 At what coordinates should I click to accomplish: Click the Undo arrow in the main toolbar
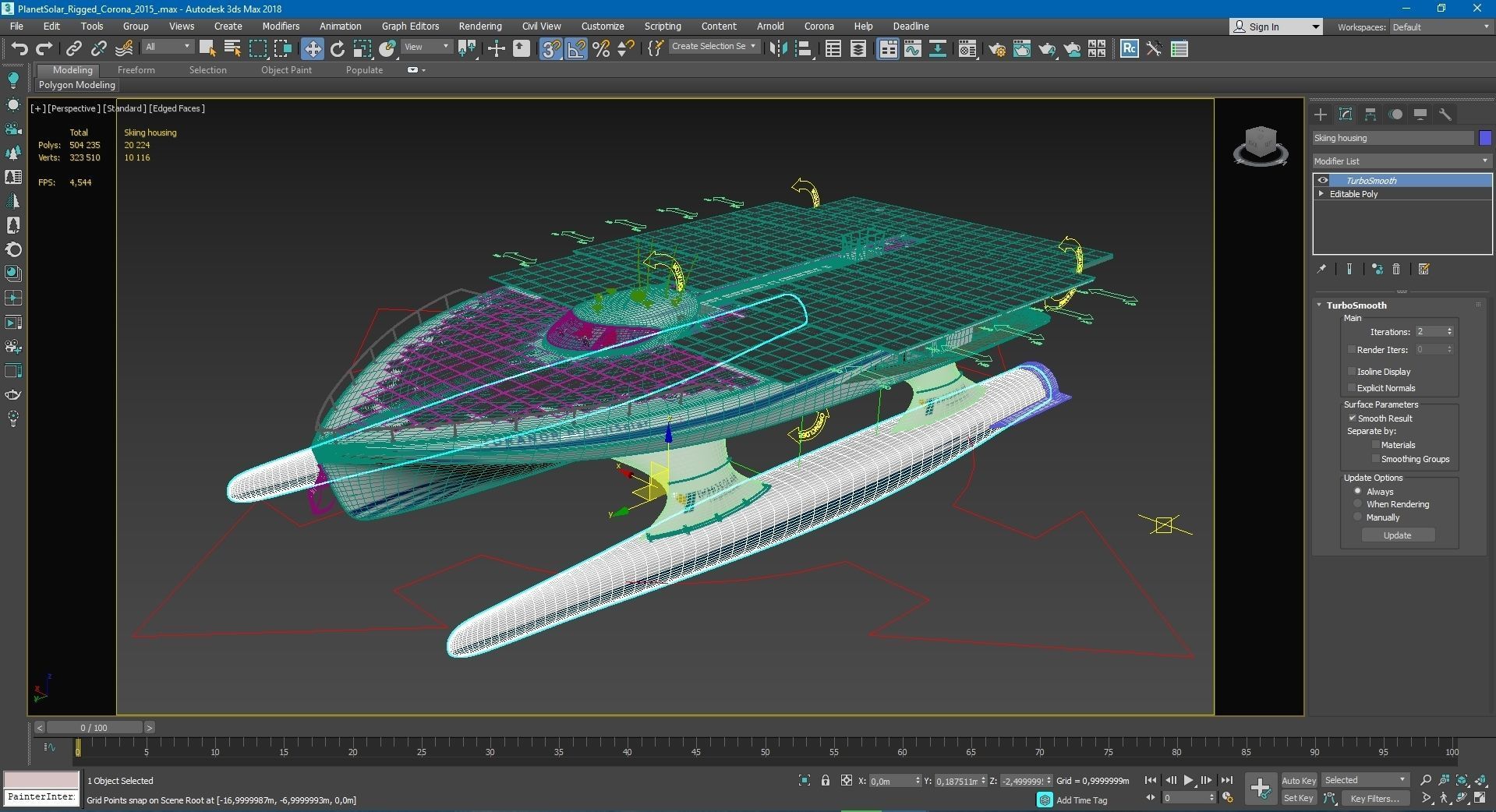[19, 49]
